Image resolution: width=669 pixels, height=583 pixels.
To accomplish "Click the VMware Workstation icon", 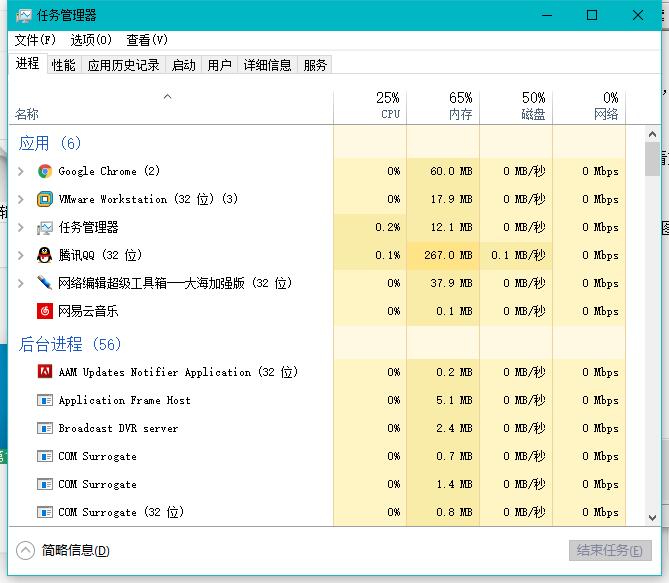I will (x=45, y=199).
